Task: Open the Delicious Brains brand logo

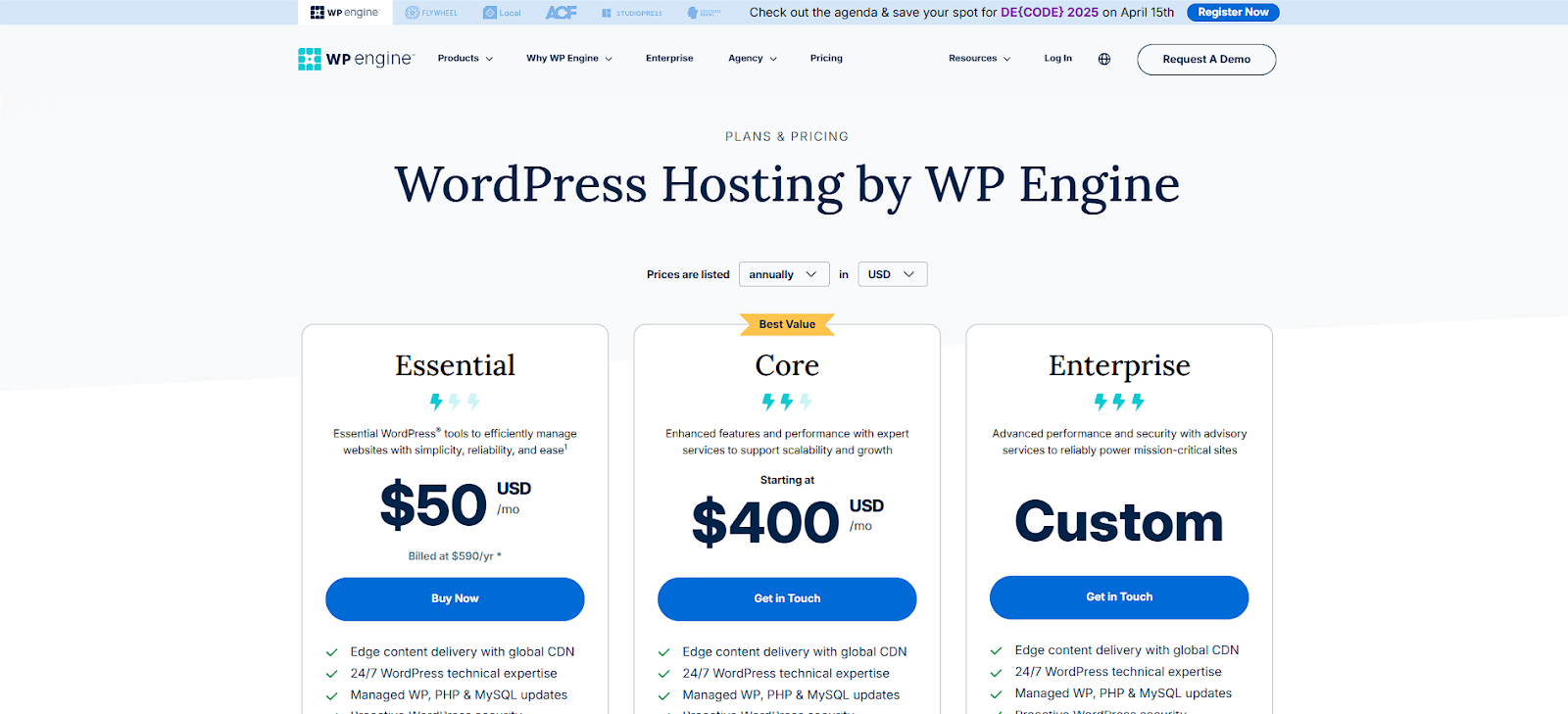Action: point(704,13)
